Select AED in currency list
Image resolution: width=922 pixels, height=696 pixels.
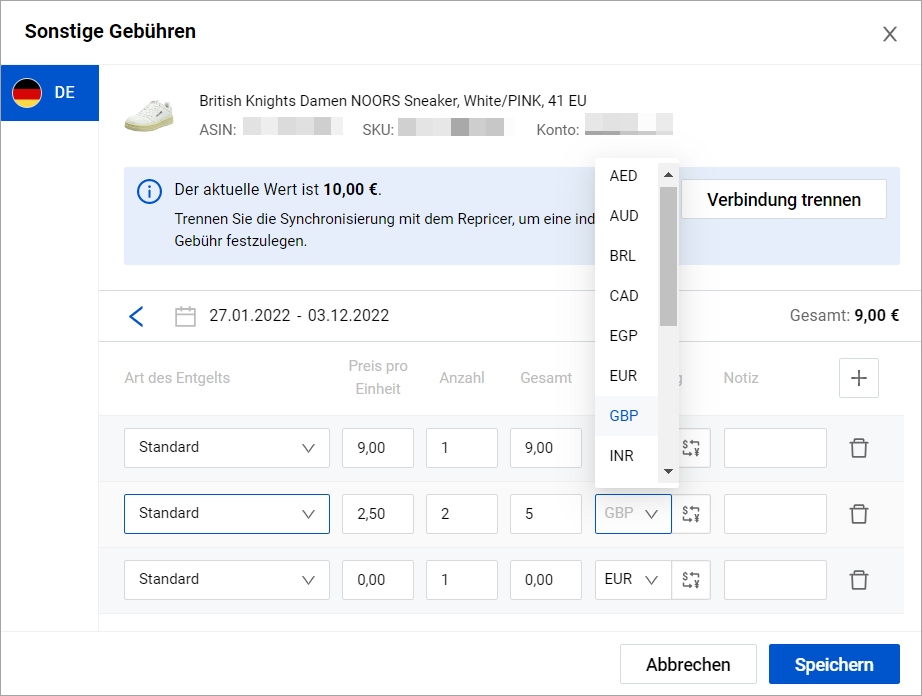click(x=626, y=176)
